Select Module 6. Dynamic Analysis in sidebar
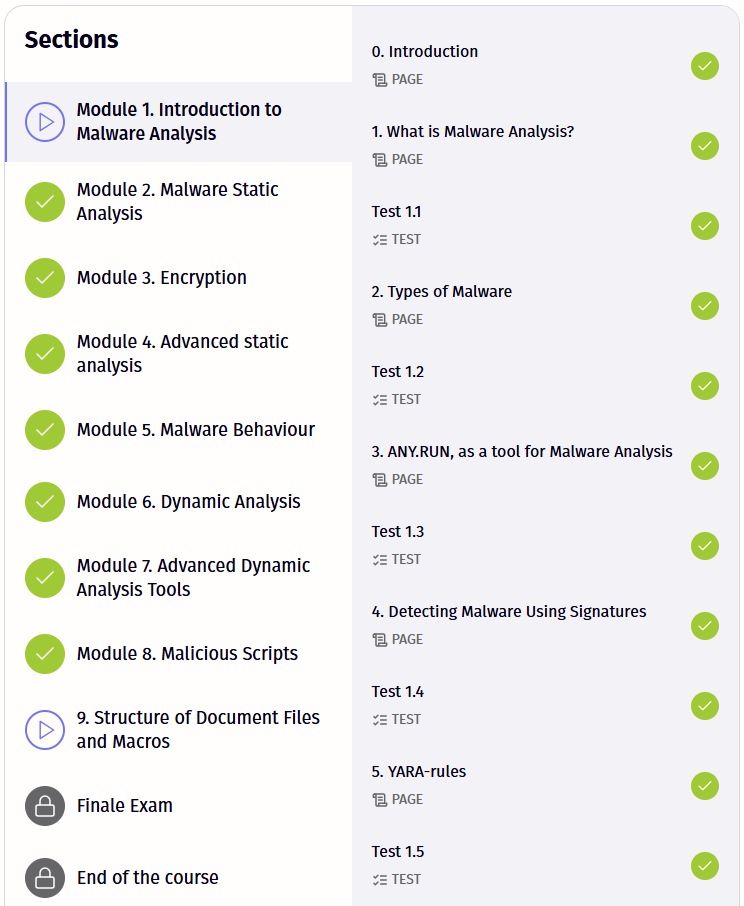Viewport: 744px width, 906px height. point(188,502)
